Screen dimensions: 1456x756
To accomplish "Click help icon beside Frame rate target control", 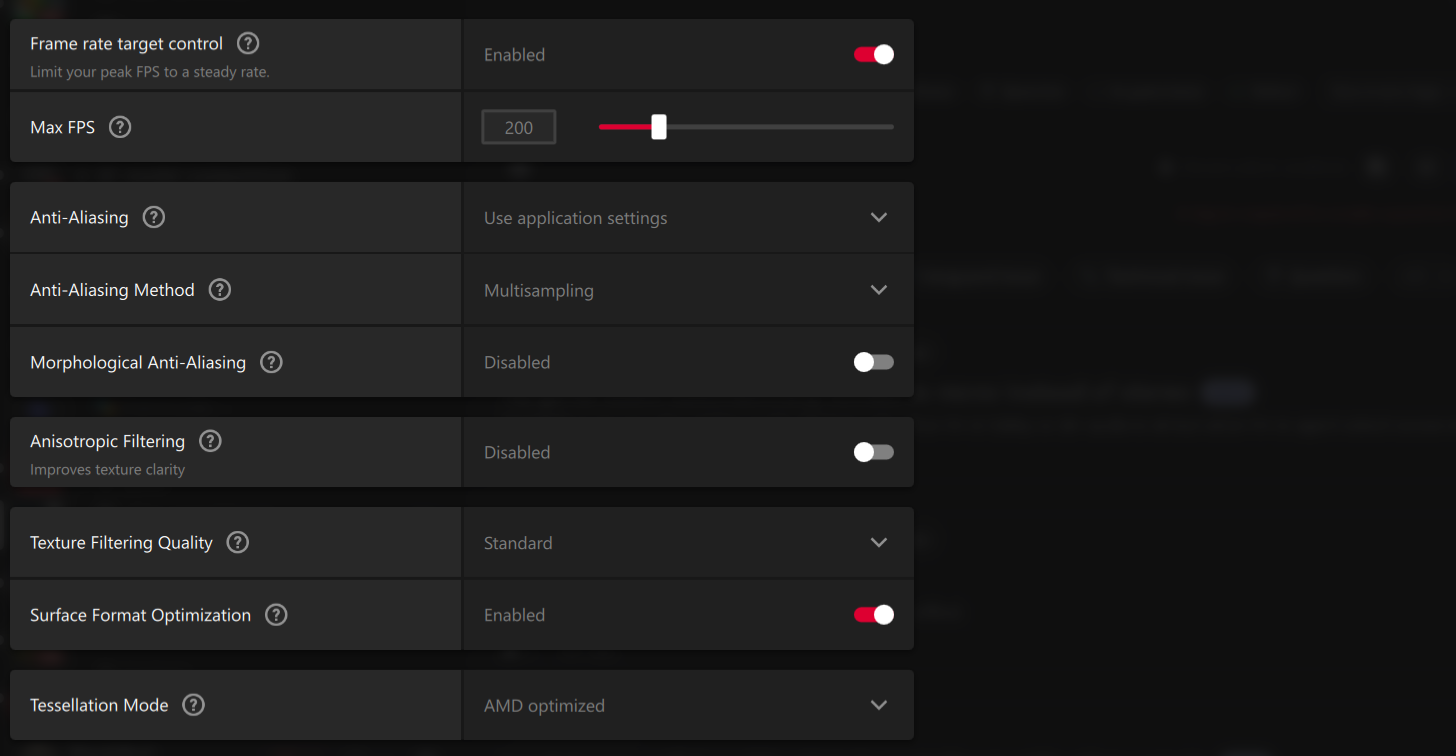I will pos(248,44).
